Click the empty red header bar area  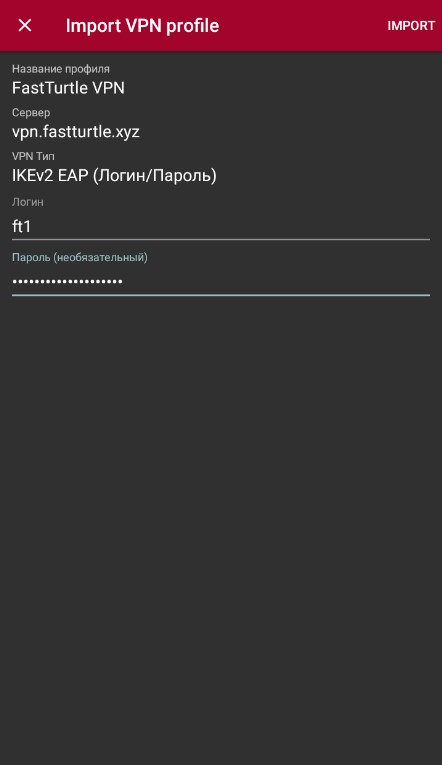302,26
